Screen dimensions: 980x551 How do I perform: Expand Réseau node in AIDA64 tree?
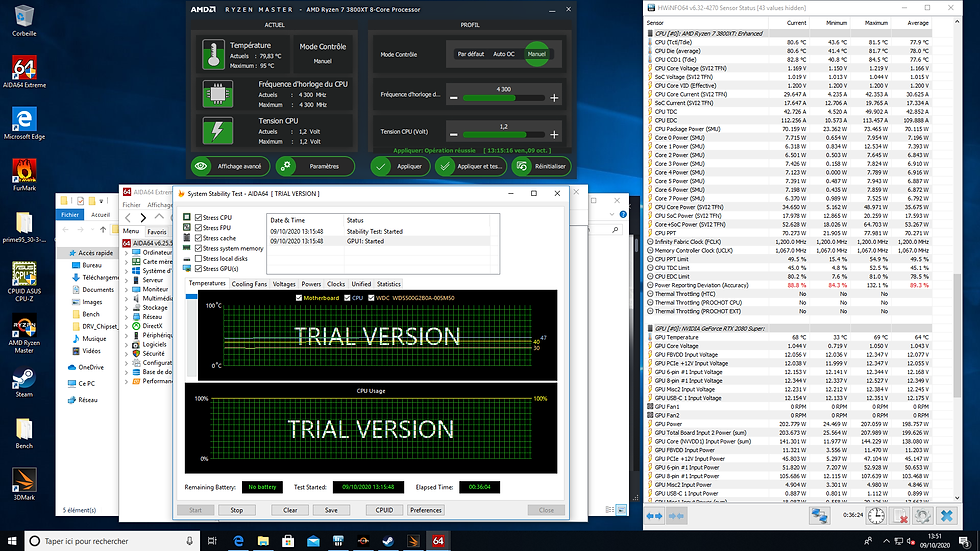pyautogui.click(x=127, y=317)
